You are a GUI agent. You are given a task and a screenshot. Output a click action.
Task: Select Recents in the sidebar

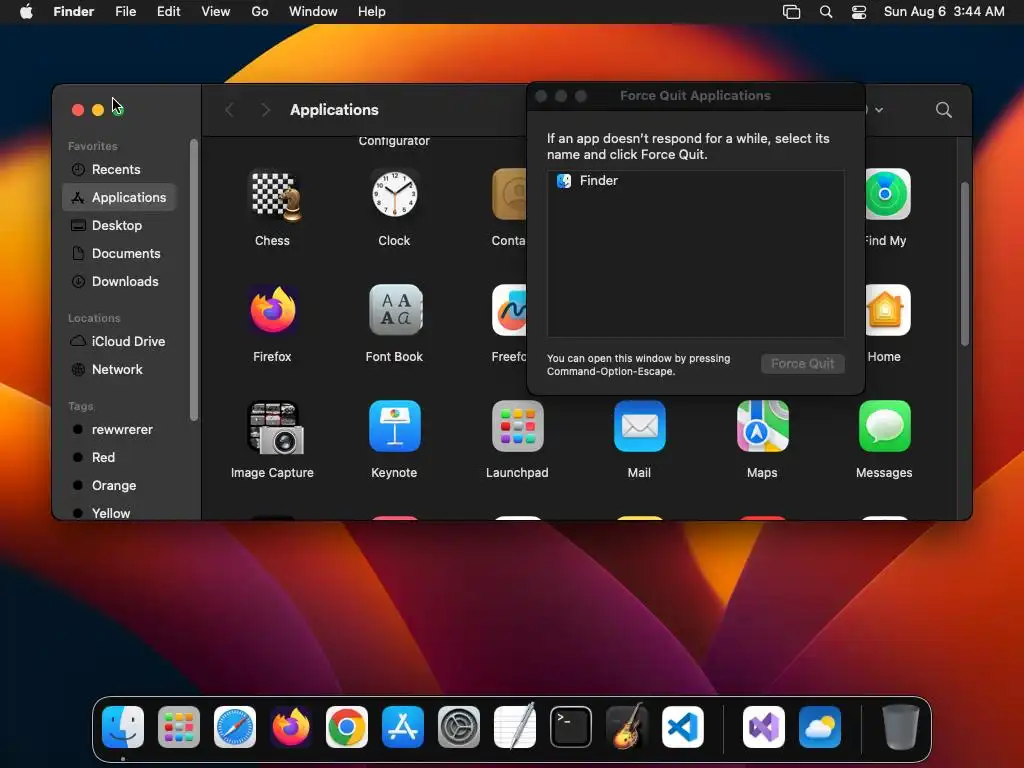pyautogui.click(x=119, y=170)
